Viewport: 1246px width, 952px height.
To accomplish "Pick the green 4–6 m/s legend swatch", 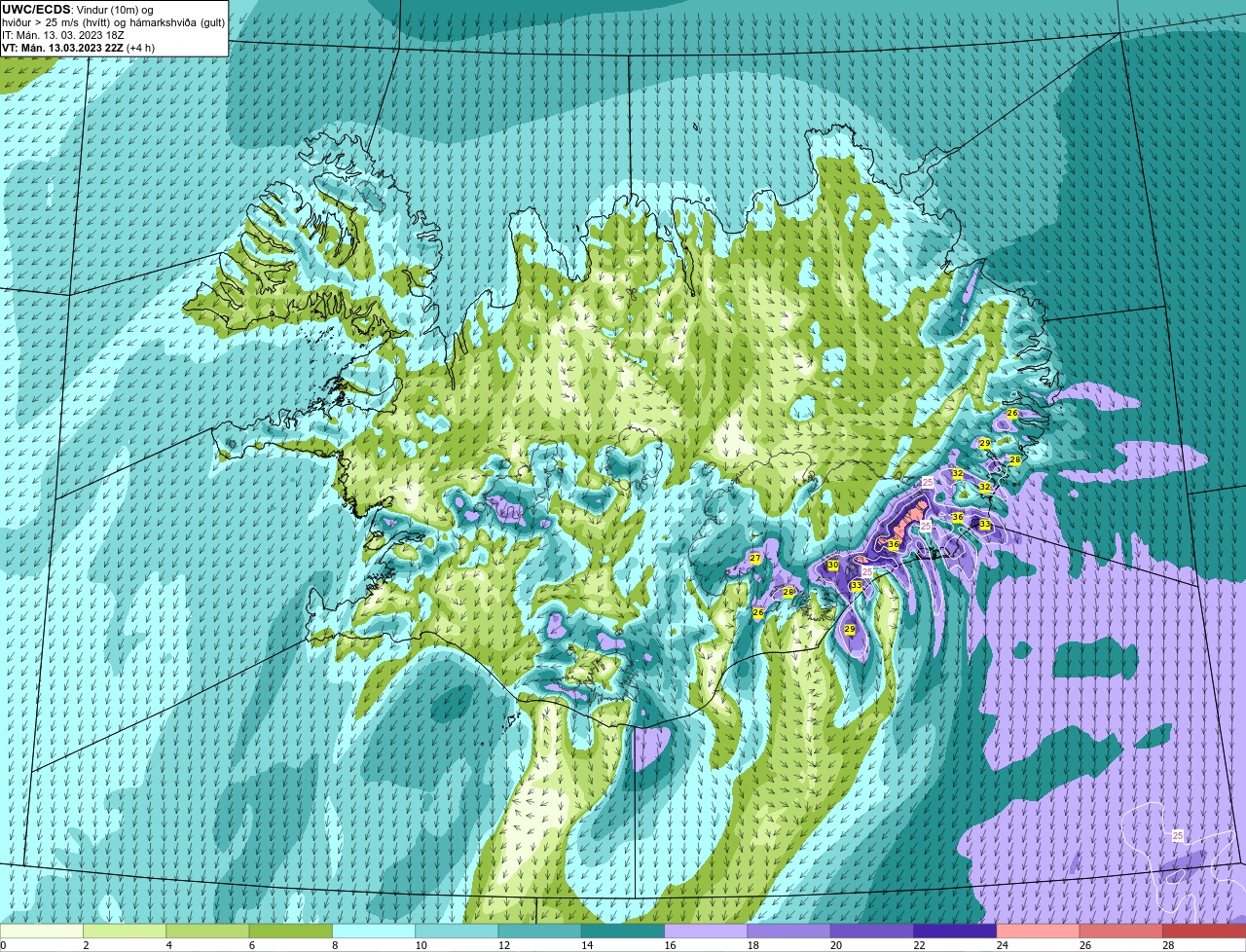I will click(207, 931).
